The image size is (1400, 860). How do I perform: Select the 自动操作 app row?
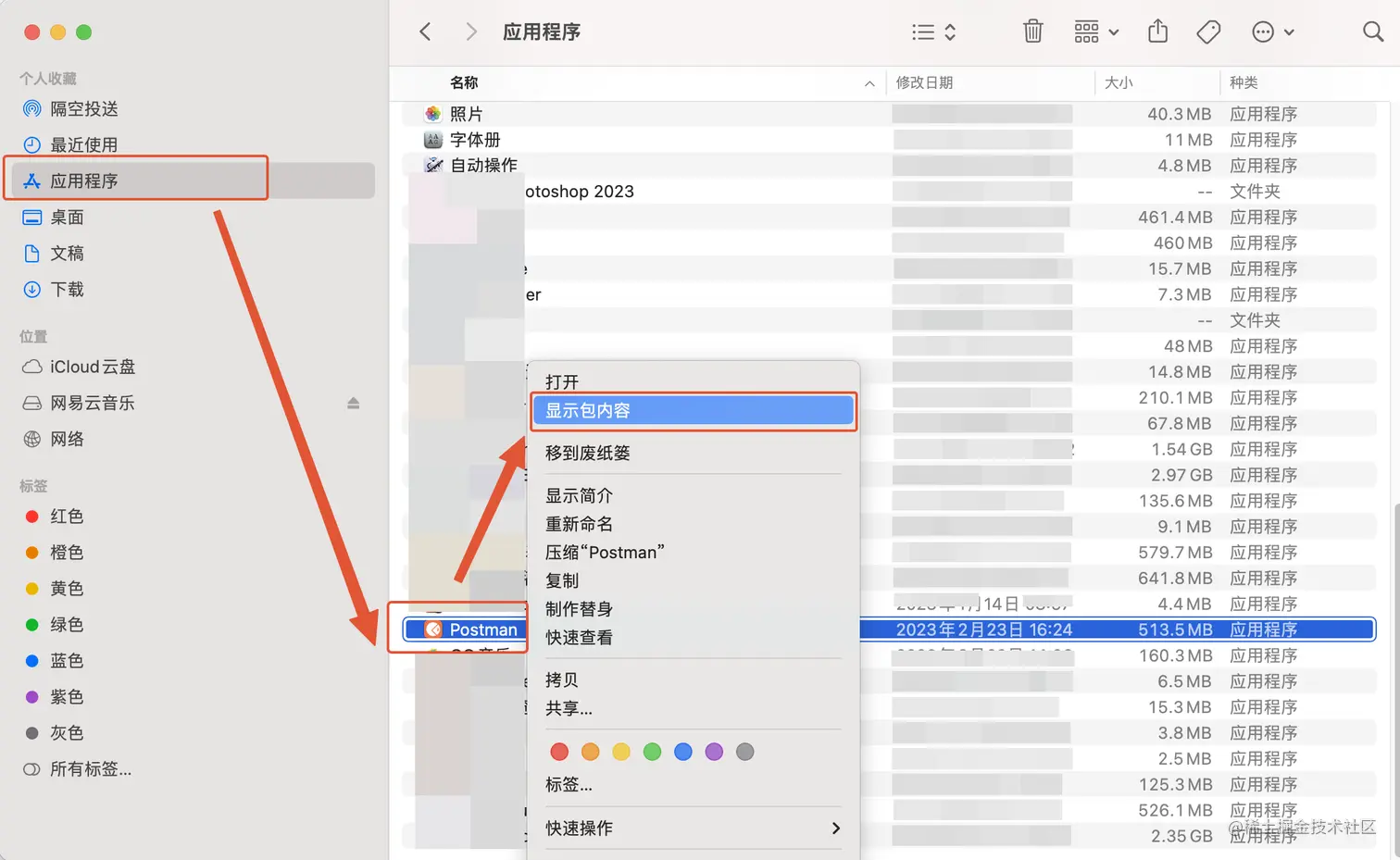(890, 166)
